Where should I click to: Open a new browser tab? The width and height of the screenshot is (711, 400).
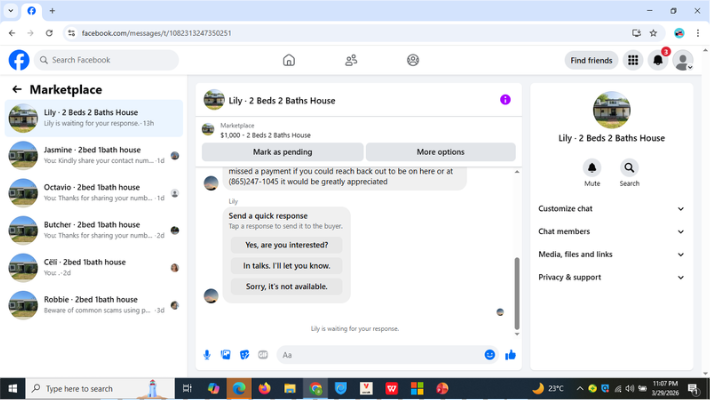52,10
